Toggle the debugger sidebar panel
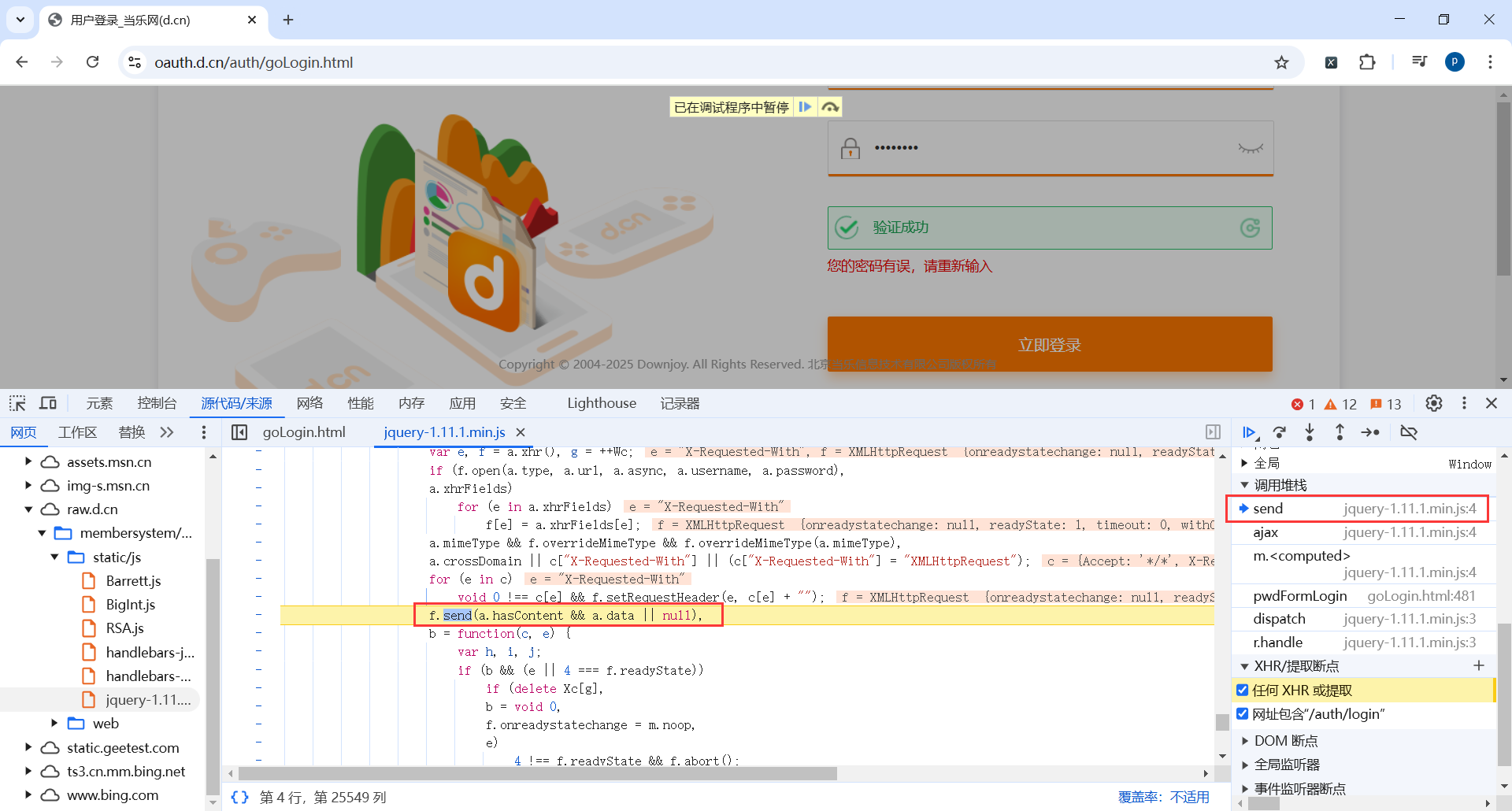Screen dimensions: 1512x811 pos(1213,432)
